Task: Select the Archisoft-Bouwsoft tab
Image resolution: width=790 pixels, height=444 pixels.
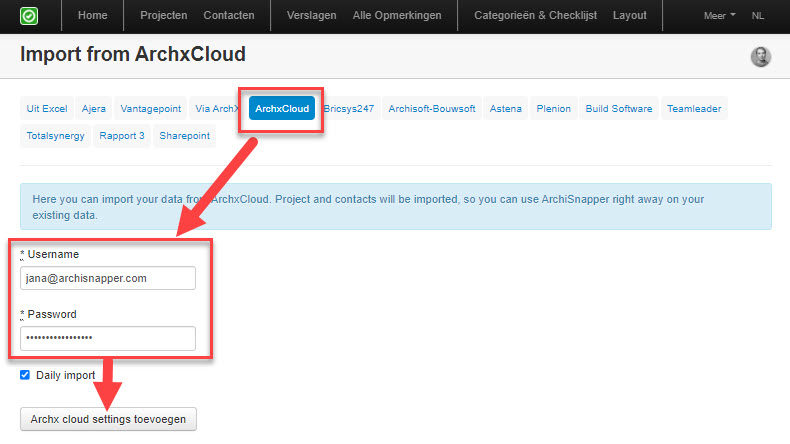Action: pos(432,108)
